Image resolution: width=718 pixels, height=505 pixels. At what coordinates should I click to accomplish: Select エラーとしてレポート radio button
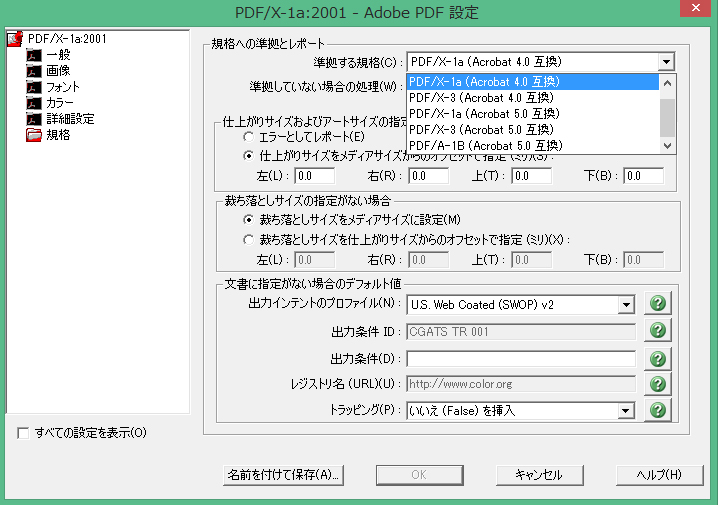click(x=248, y=137)
